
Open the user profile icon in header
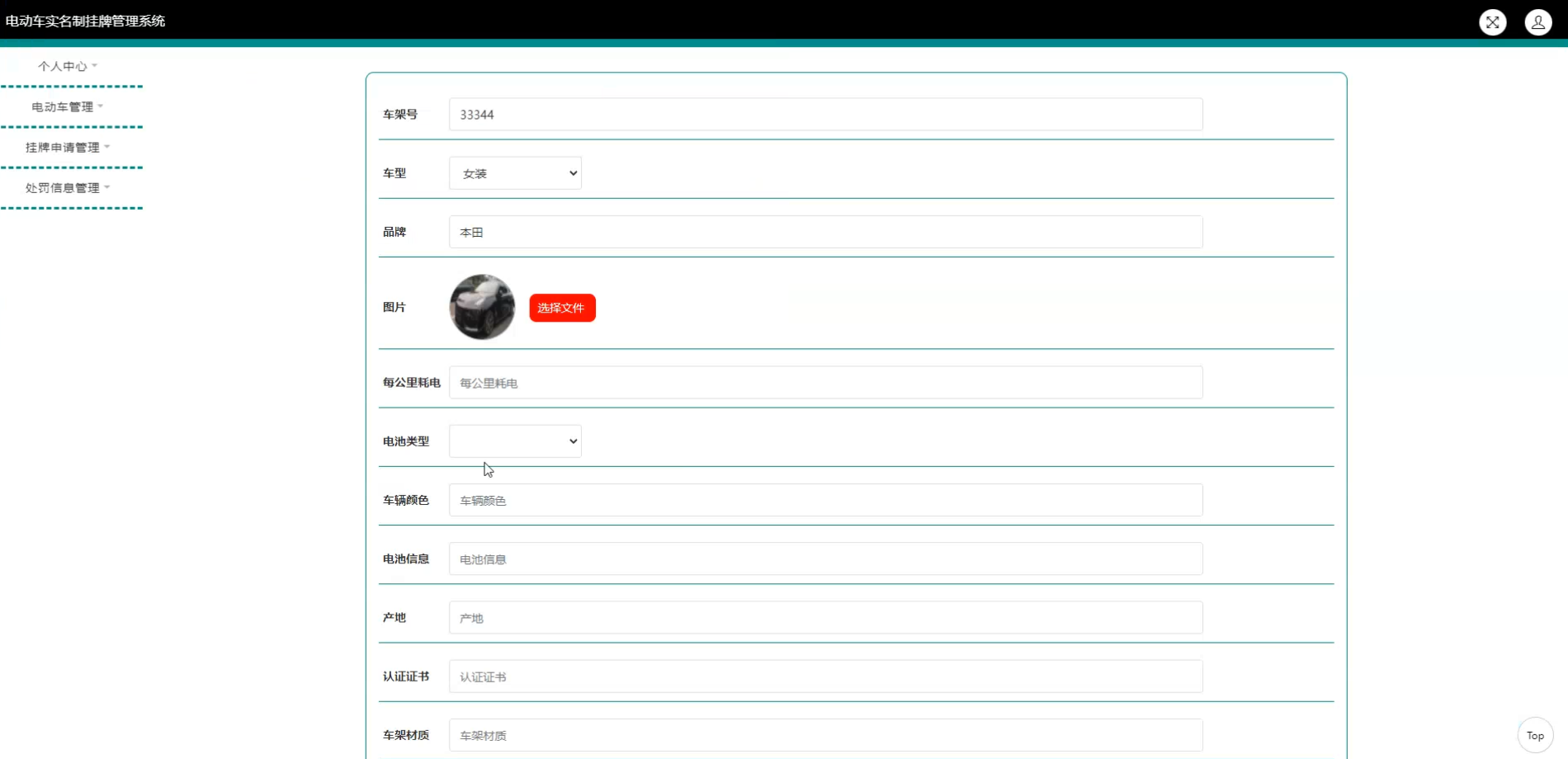1538,22
